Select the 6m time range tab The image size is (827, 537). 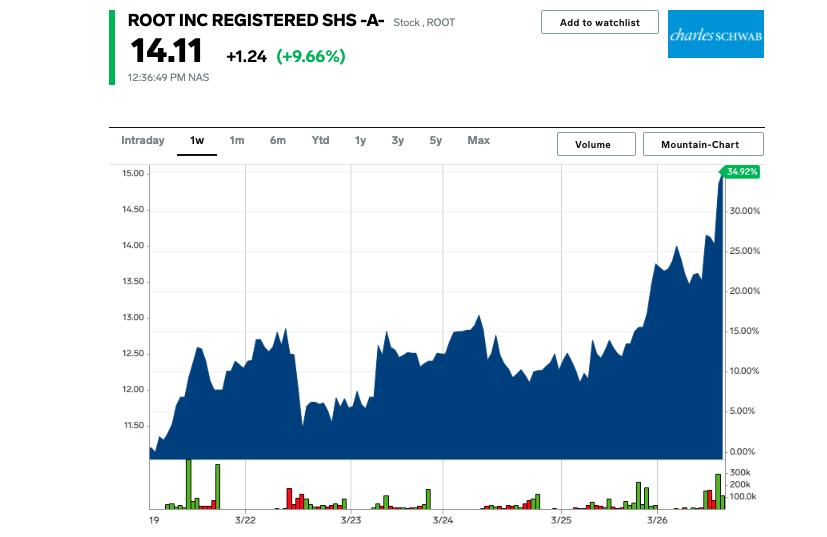(x=278, y=140)
